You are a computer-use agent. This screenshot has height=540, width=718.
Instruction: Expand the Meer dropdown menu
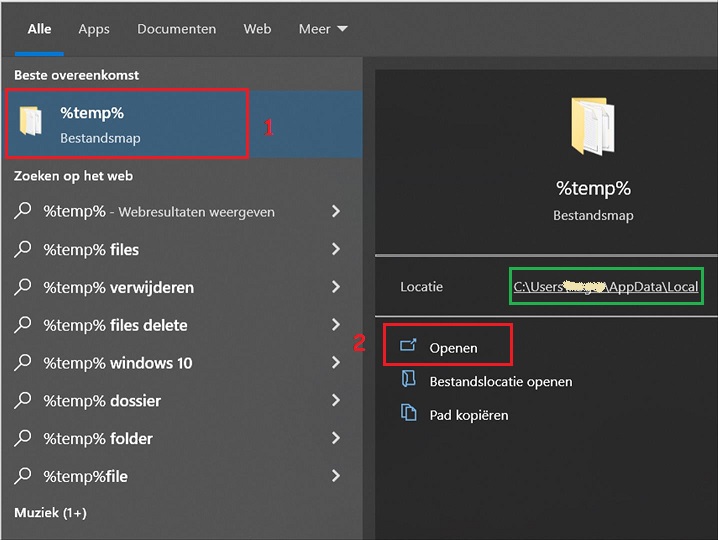(323, 29)
